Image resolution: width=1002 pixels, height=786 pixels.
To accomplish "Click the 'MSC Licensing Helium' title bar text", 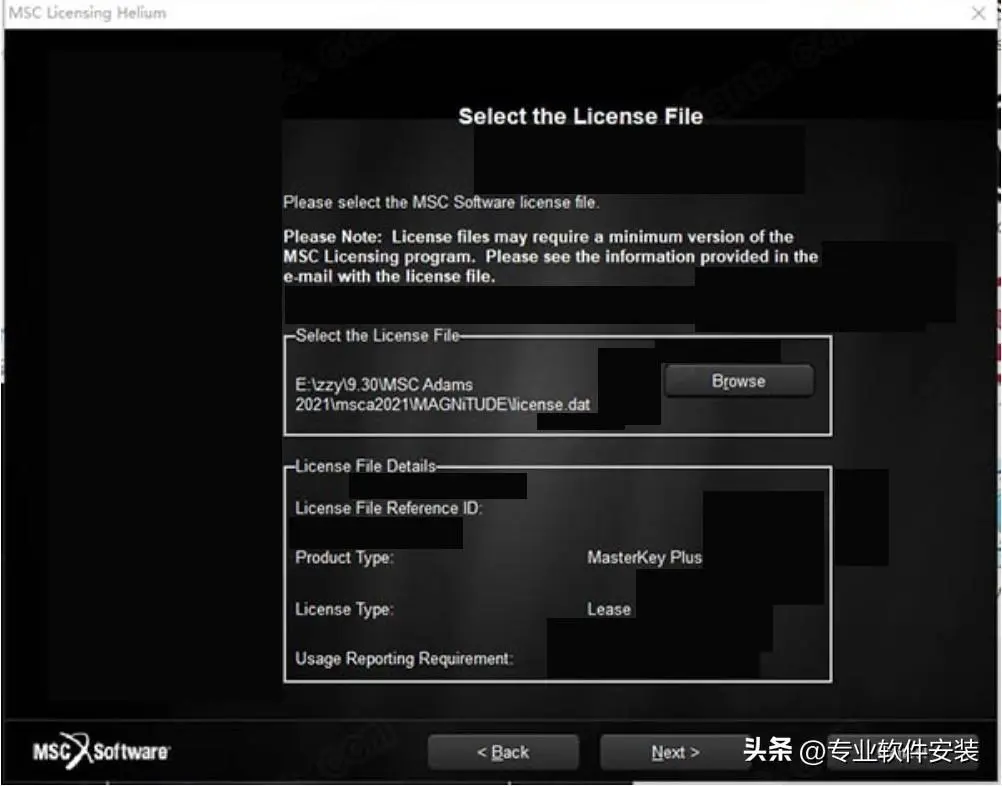I will click(x=88, y=13).
